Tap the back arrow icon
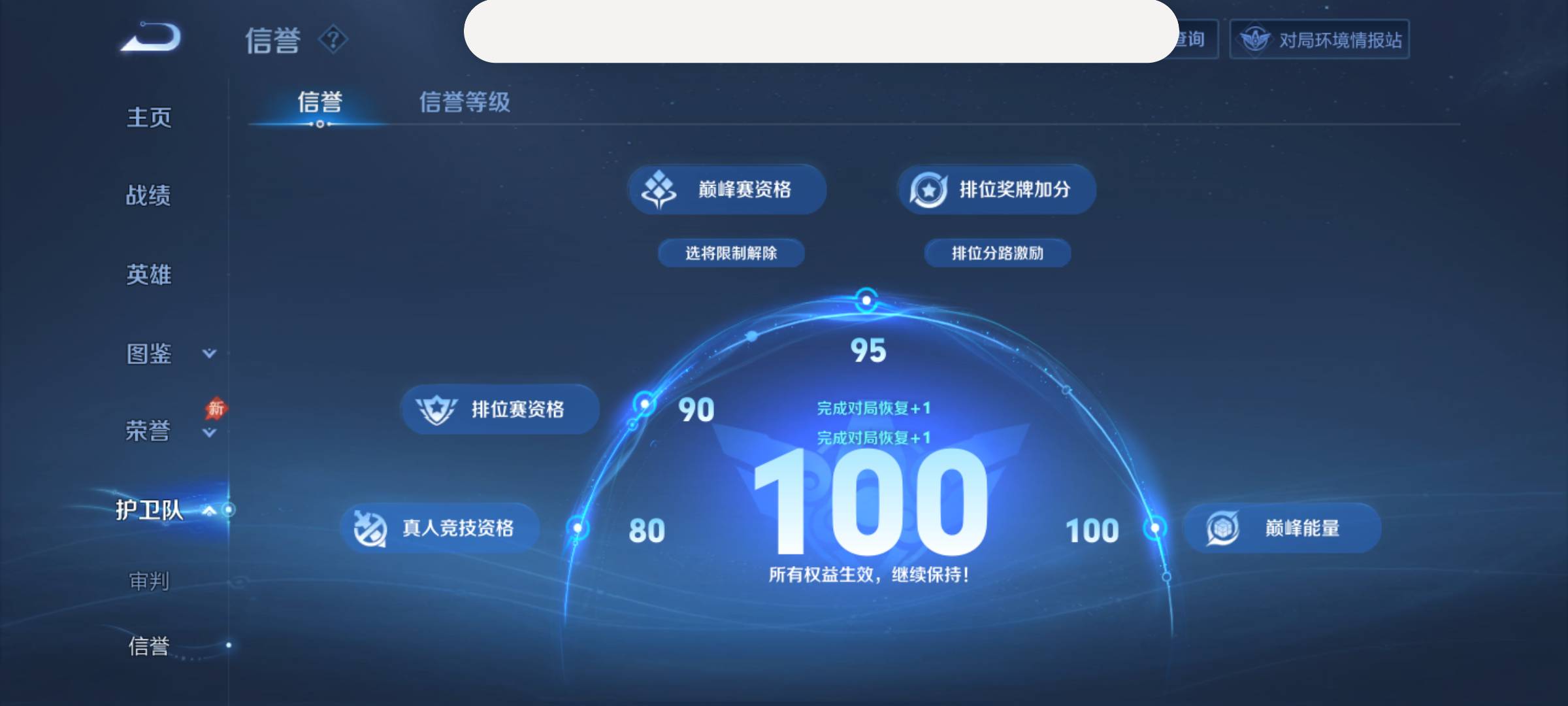The height and width of the screenshot is (706, 1568). point(151,37)
